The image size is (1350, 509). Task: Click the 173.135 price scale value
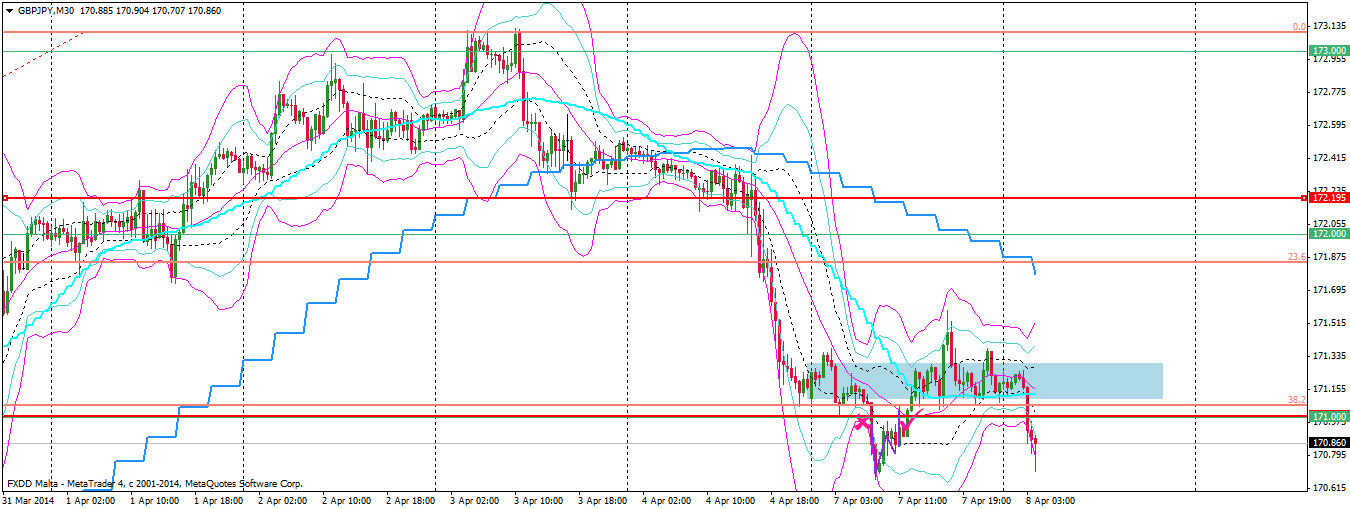pyautogui.click(x=1329, y=26)
